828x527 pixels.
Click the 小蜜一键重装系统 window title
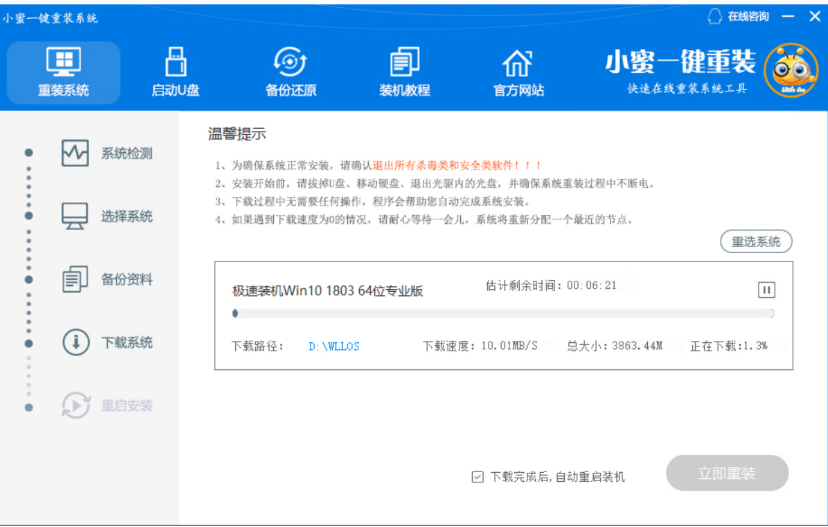click(50, 18)
